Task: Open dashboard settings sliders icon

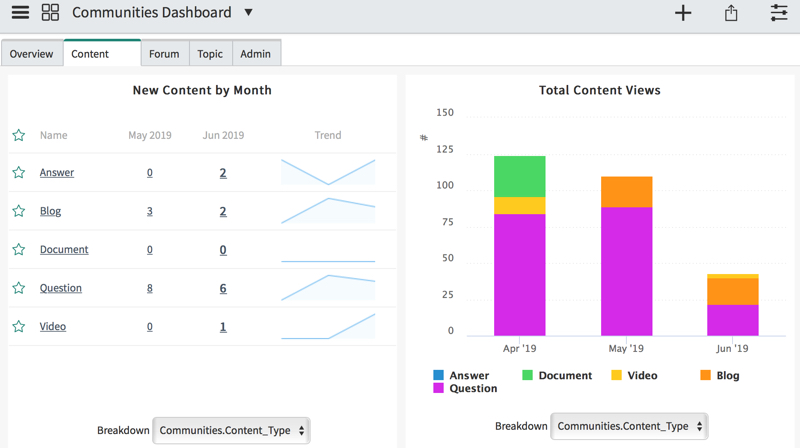Action: tap(779, 13)
